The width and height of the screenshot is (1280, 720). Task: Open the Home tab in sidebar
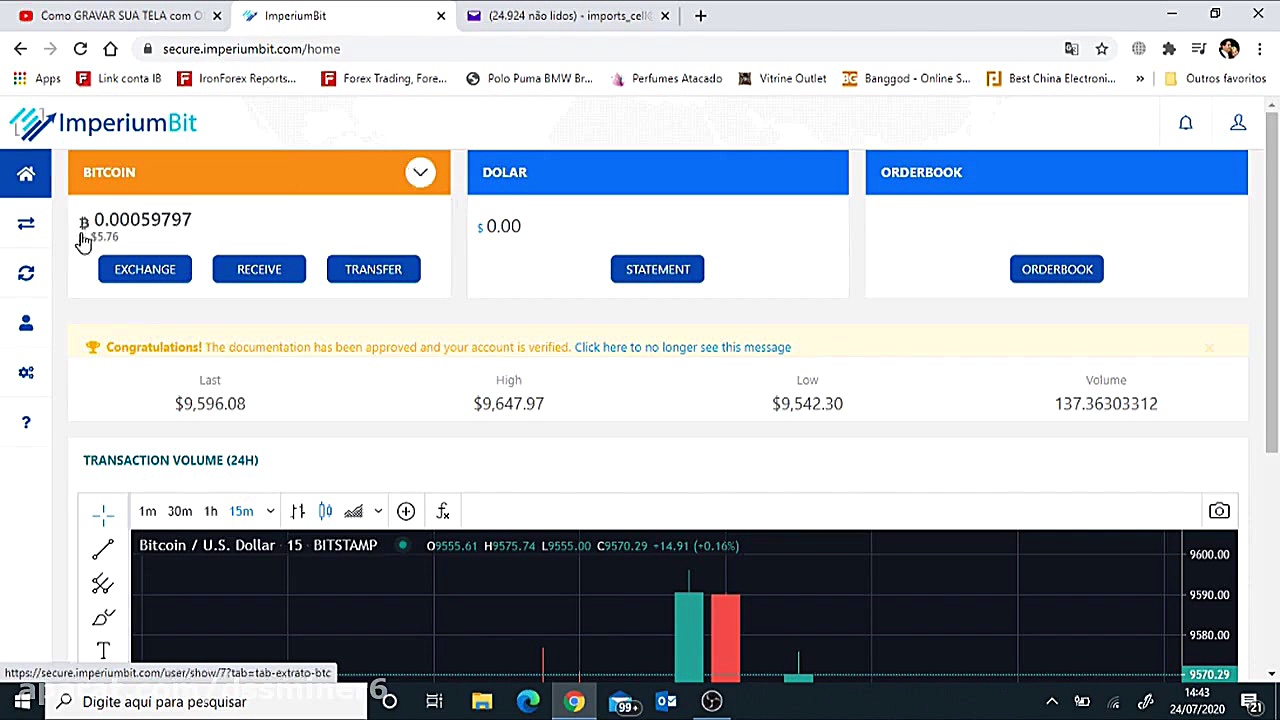26,172
